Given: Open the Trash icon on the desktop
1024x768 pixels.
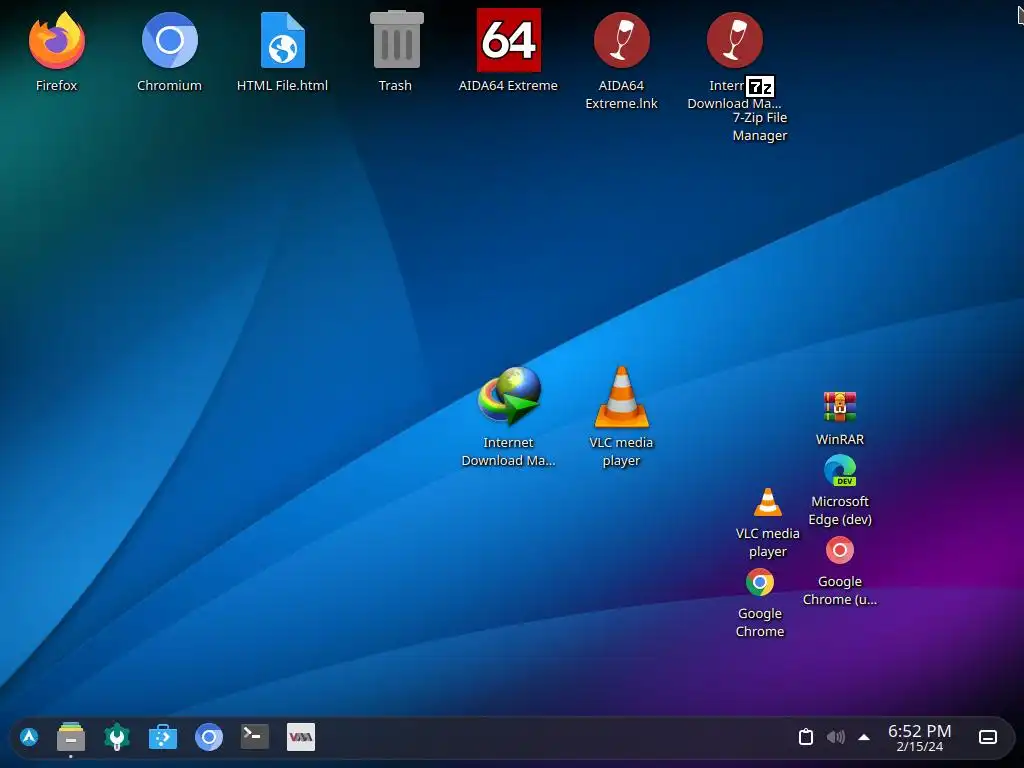Looking at the screenshot, I should coord(396,40).
